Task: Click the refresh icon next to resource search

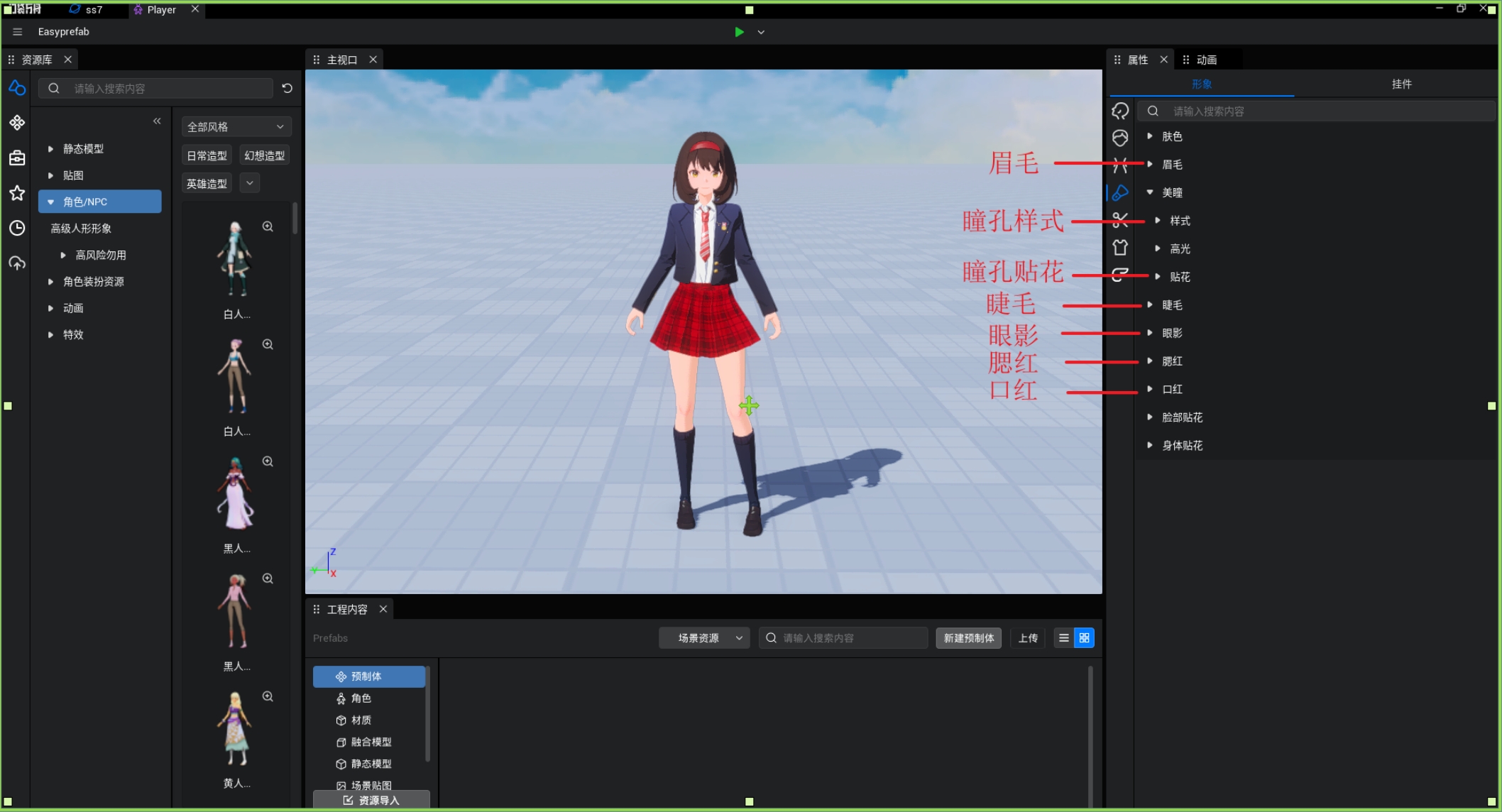Action: point(287,88)
